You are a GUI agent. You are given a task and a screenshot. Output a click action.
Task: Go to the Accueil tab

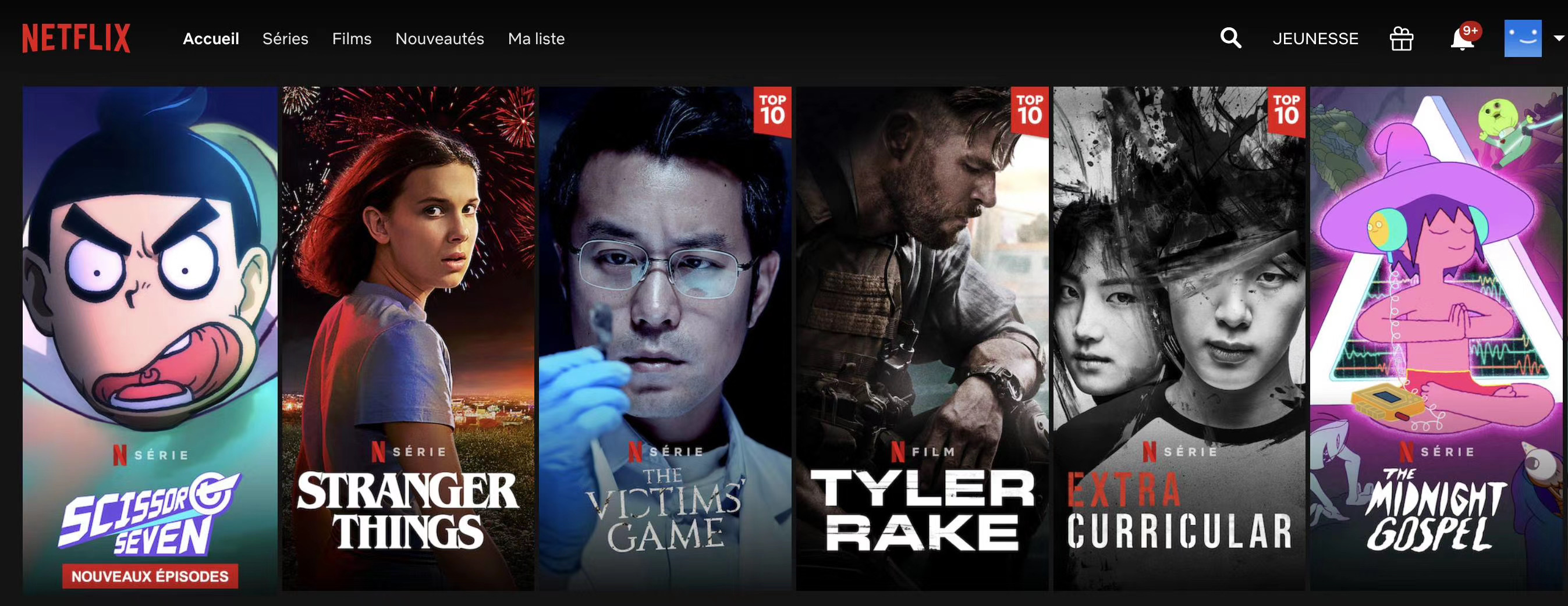tap(211, 39)
